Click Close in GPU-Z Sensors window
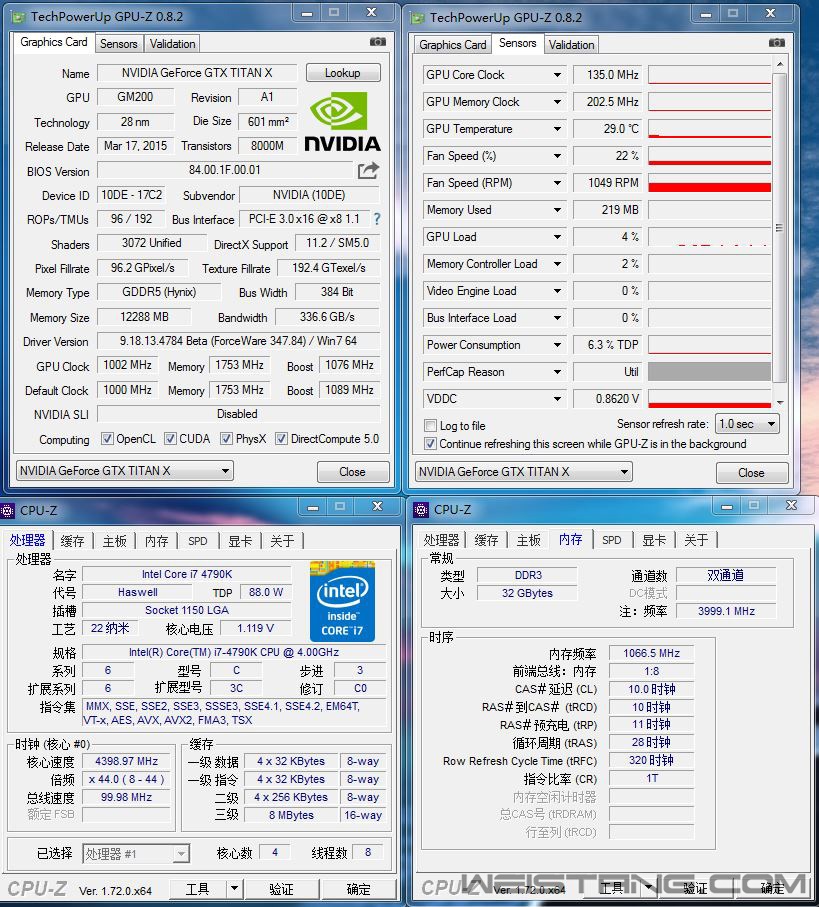This screenshot has width=819, height=907. click(x=752, y=473)
